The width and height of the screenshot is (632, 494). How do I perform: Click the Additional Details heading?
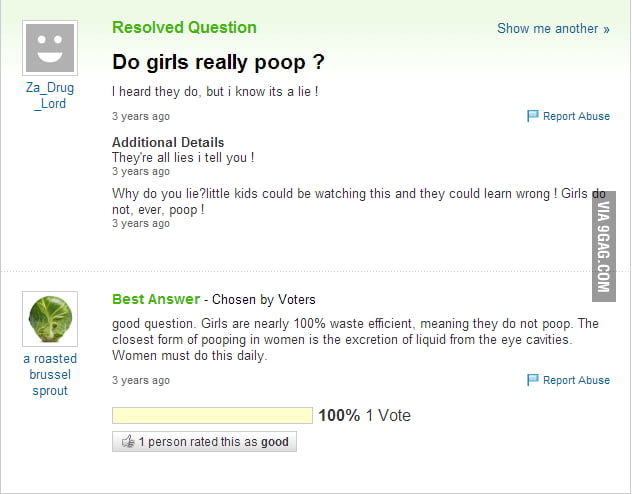[168, 142]
